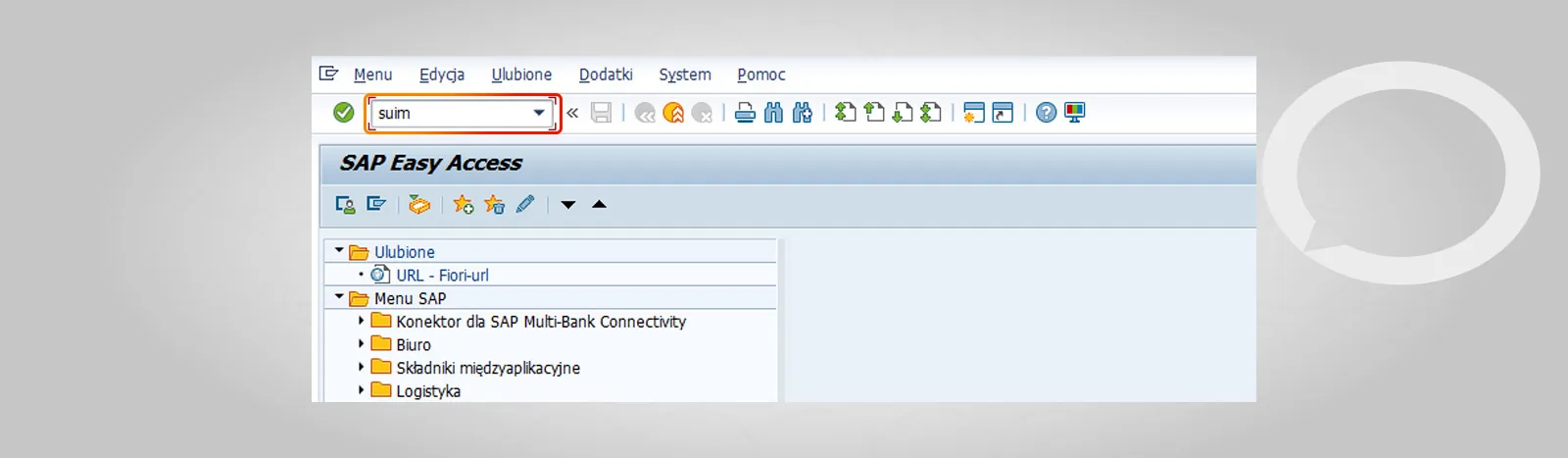
Task: Click the Exit (orange up arrow) icon
Action: click(x=673, y=114)
